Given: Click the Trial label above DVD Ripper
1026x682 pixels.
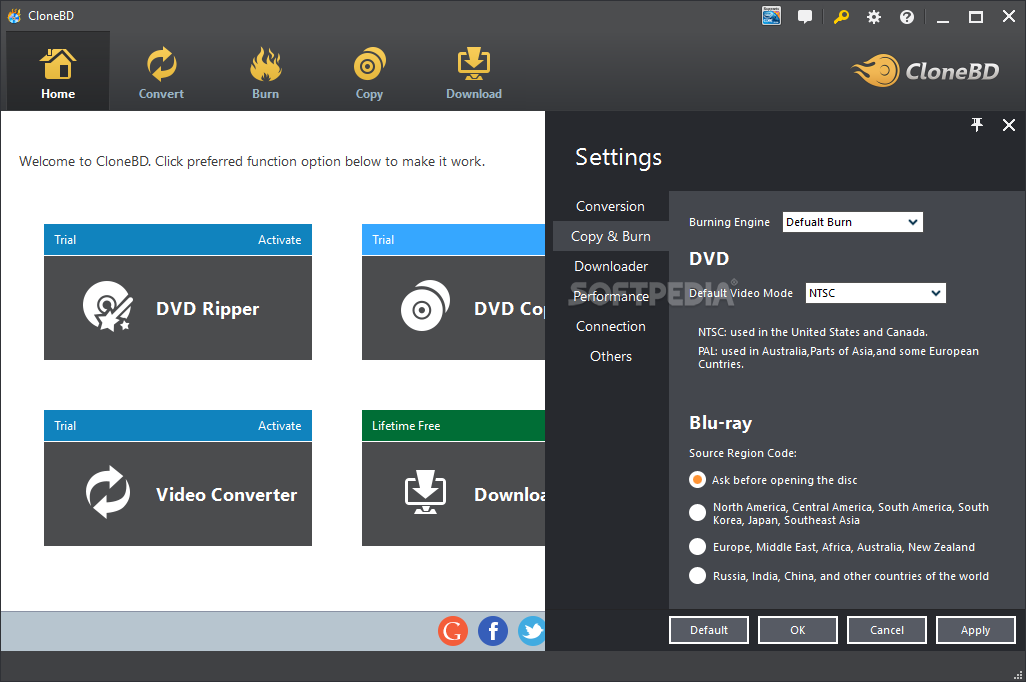Looking at the screenshot, I should click(65, 240).
